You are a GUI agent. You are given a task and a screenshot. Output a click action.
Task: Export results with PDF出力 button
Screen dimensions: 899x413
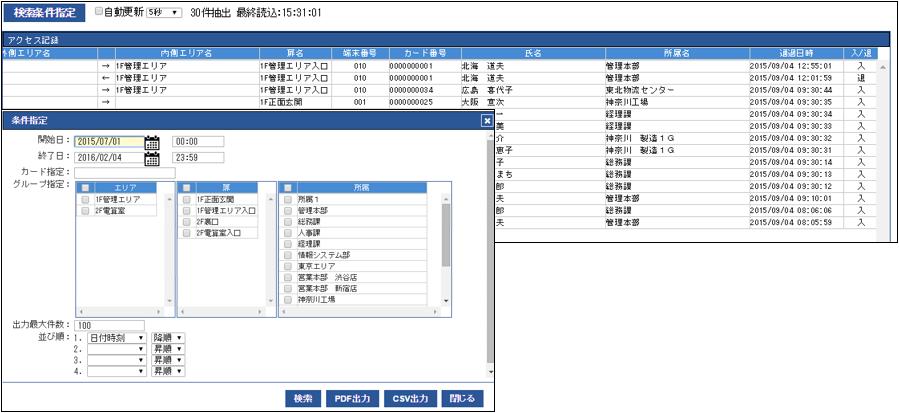point(353,398)
